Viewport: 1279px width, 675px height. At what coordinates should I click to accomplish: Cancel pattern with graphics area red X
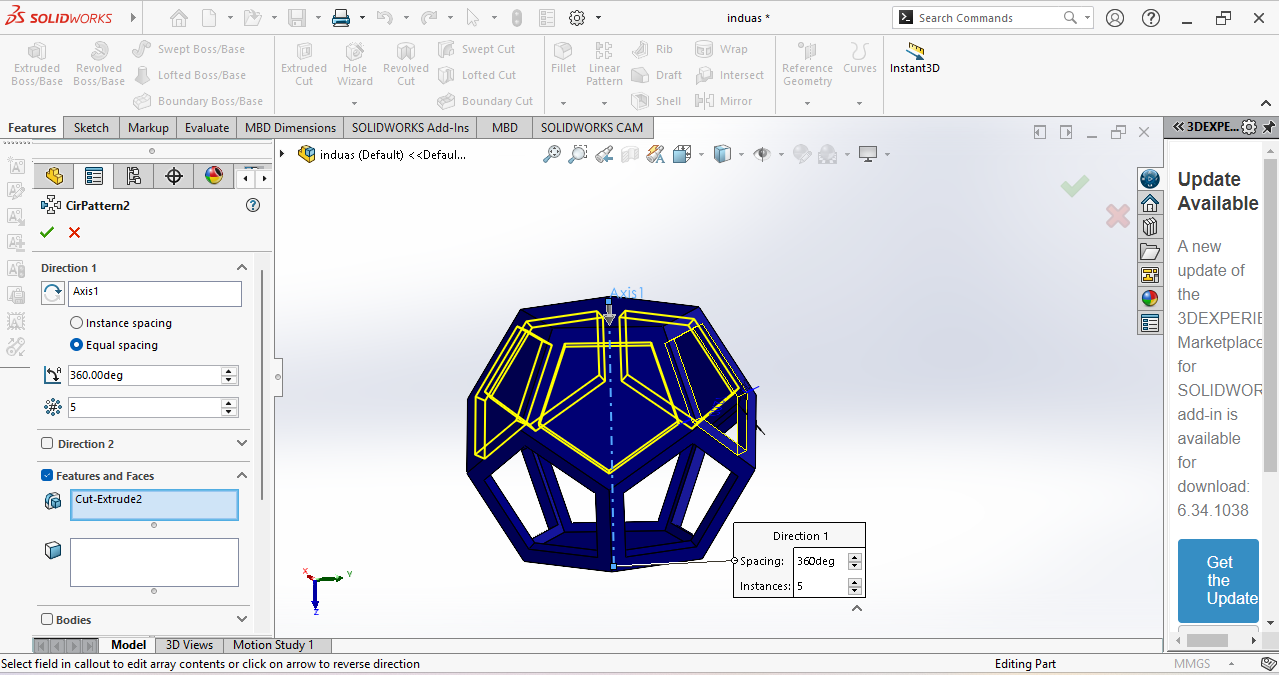tap(1118, 215)
